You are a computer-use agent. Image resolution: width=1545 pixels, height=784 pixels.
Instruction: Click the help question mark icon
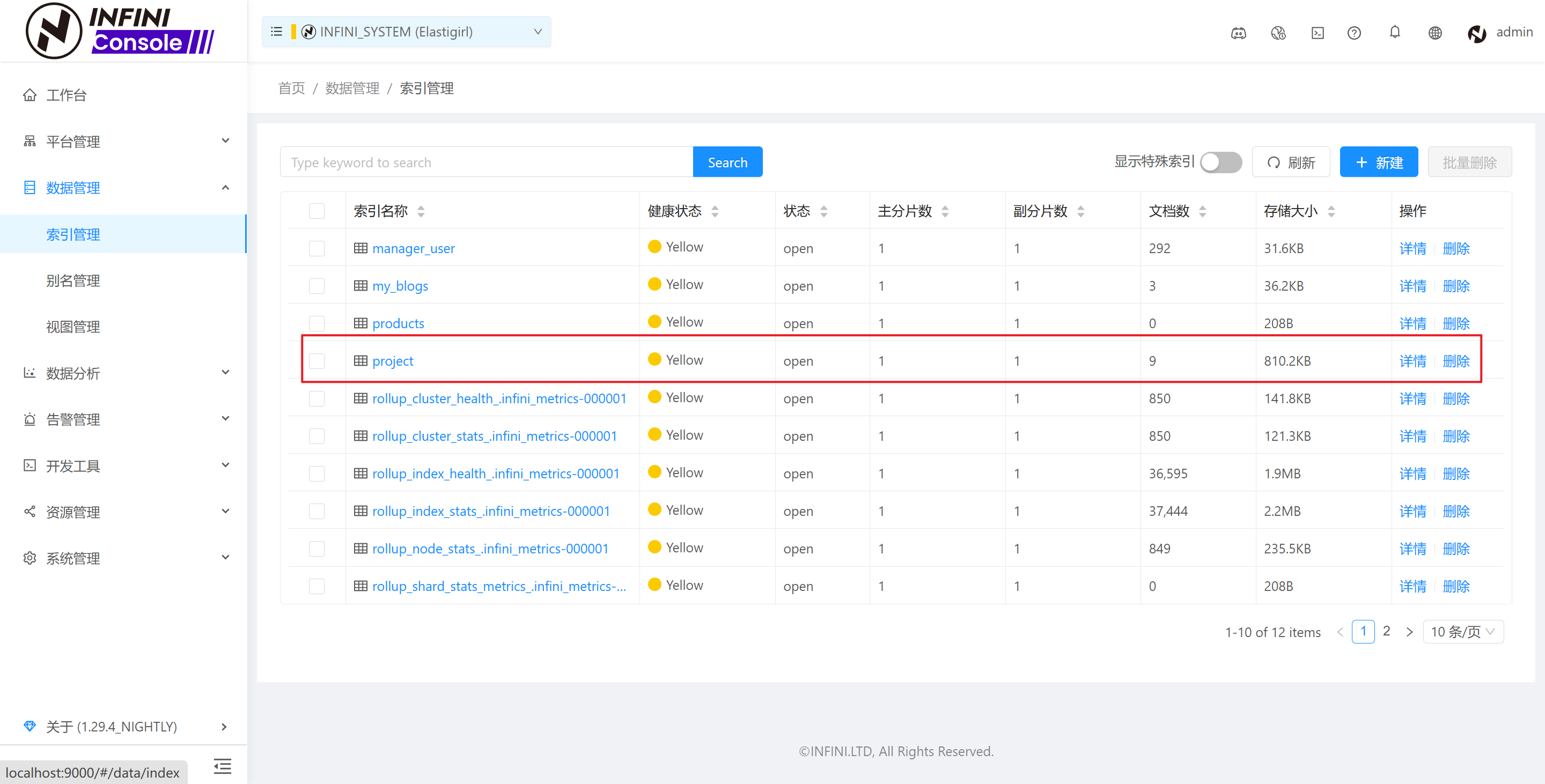(x=1353, y=33)
